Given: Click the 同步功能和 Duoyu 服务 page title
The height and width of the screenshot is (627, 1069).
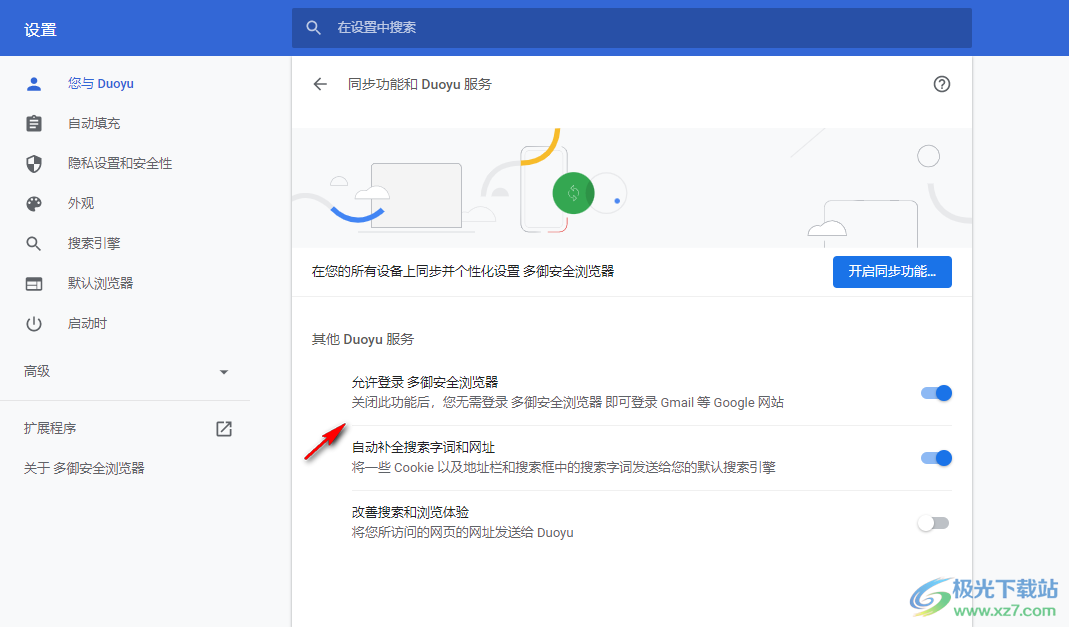Looking at the screenshot, I should click(x=419, y=84).
